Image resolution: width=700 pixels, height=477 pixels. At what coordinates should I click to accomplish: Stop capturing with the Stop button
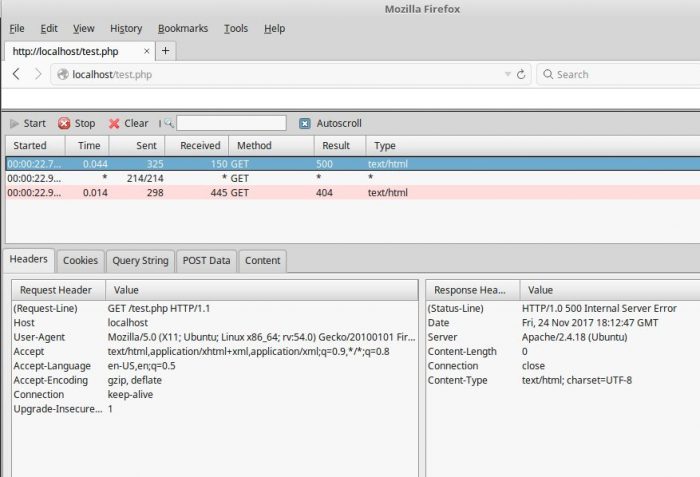(76, 123)
